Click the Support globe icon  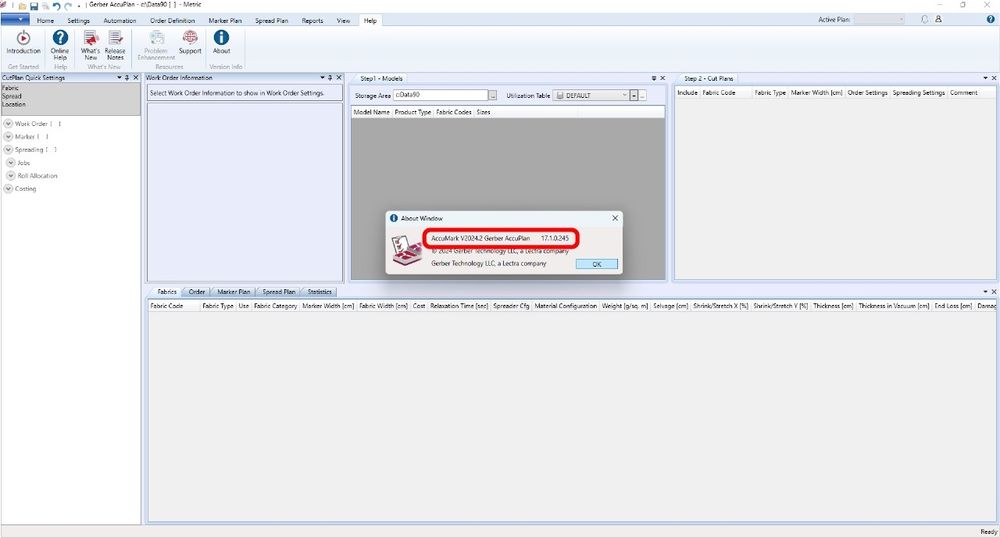190,38
